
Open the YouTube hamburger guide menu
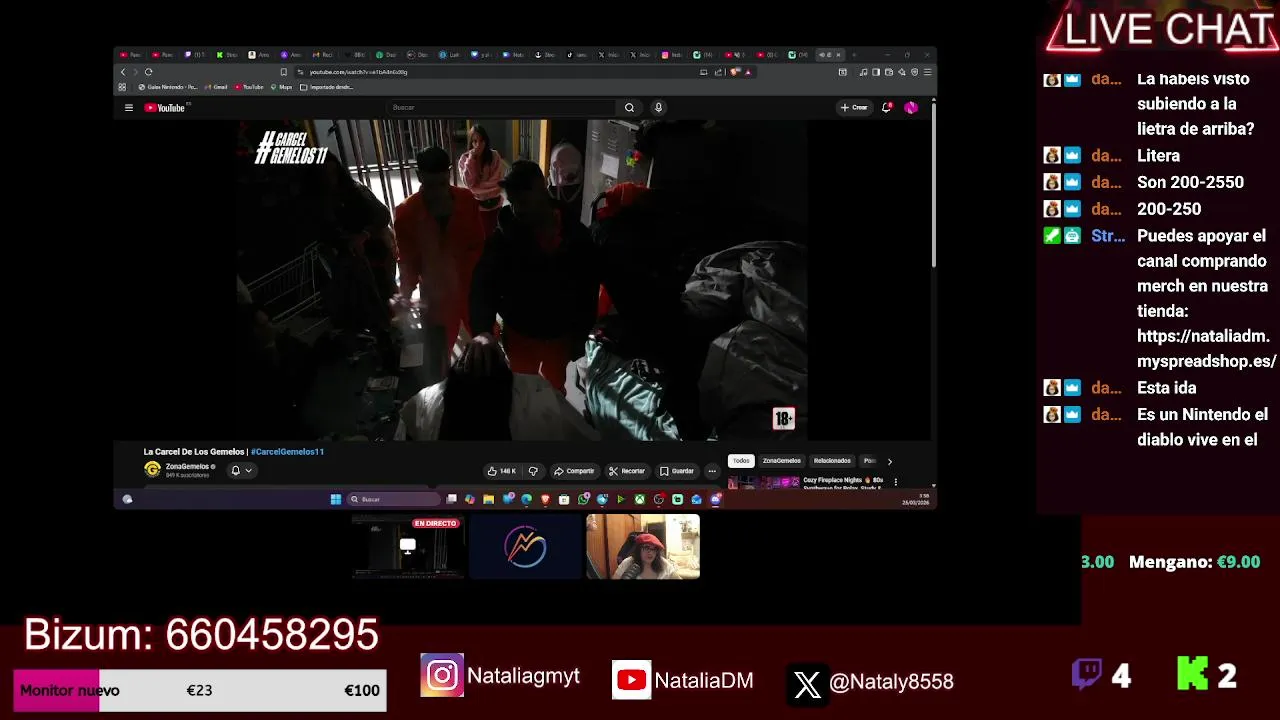pos(128,107)
